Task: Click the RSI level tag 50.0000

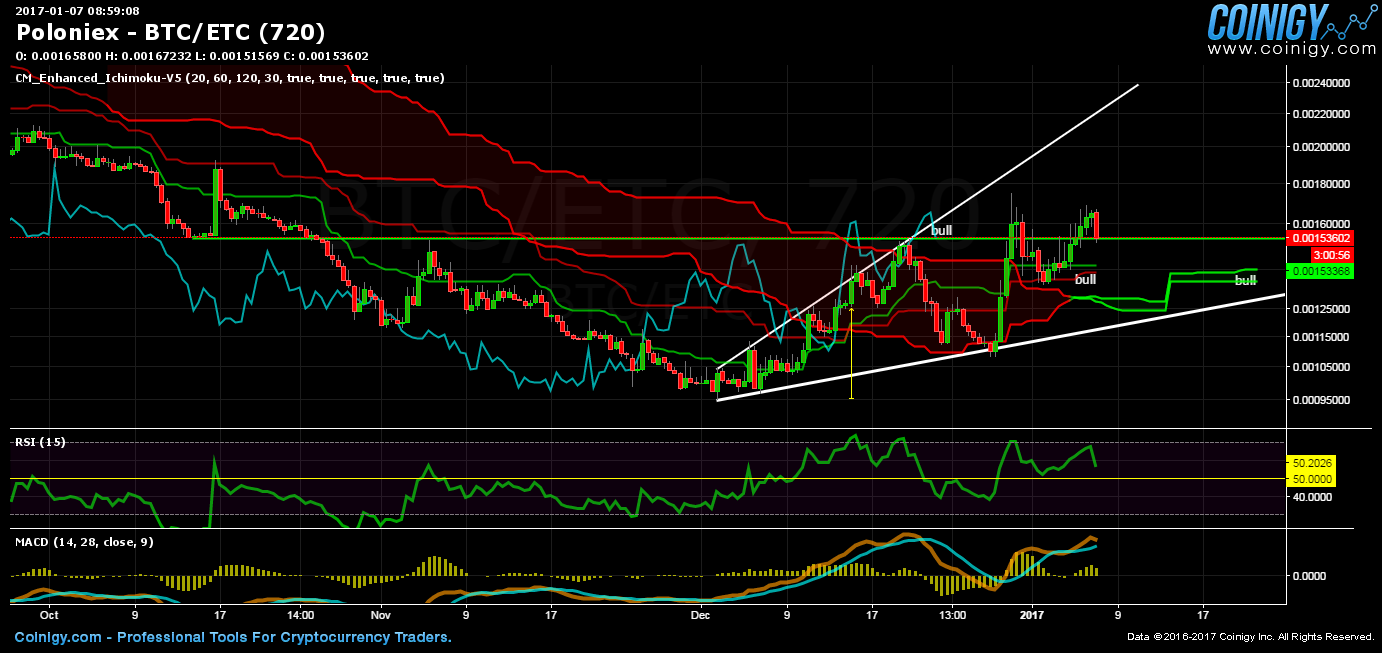Action: [1310, 479]
